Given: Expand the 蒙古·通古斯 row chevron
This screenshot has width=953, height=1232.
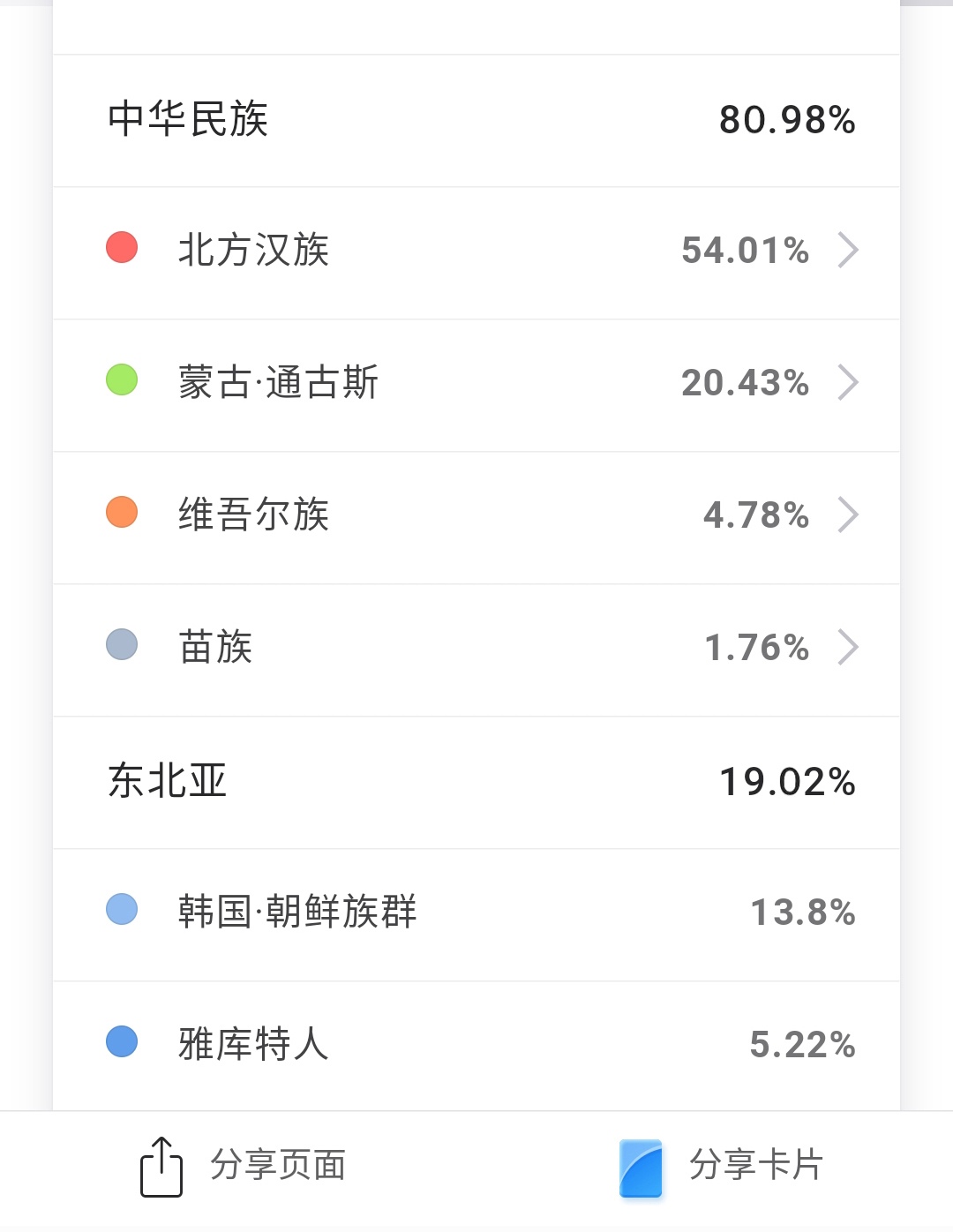Looking at the screenshot, I should pos(848,383).
